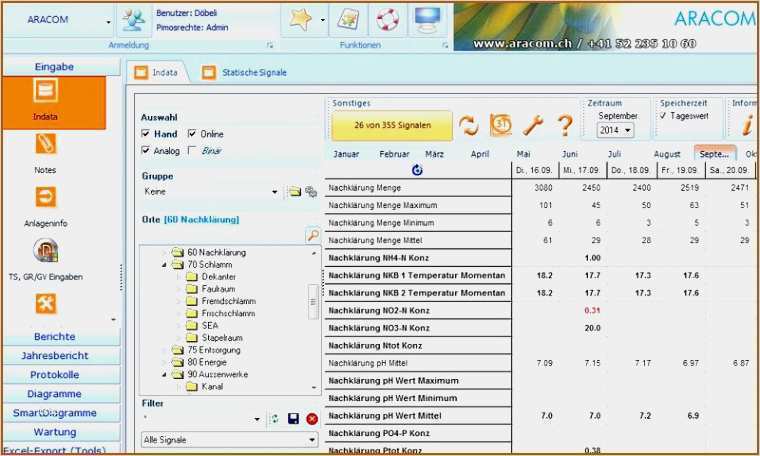
Task: Open the calendar icon in Sonstiges
Action: pyautogui.click(x=501, y=125)
